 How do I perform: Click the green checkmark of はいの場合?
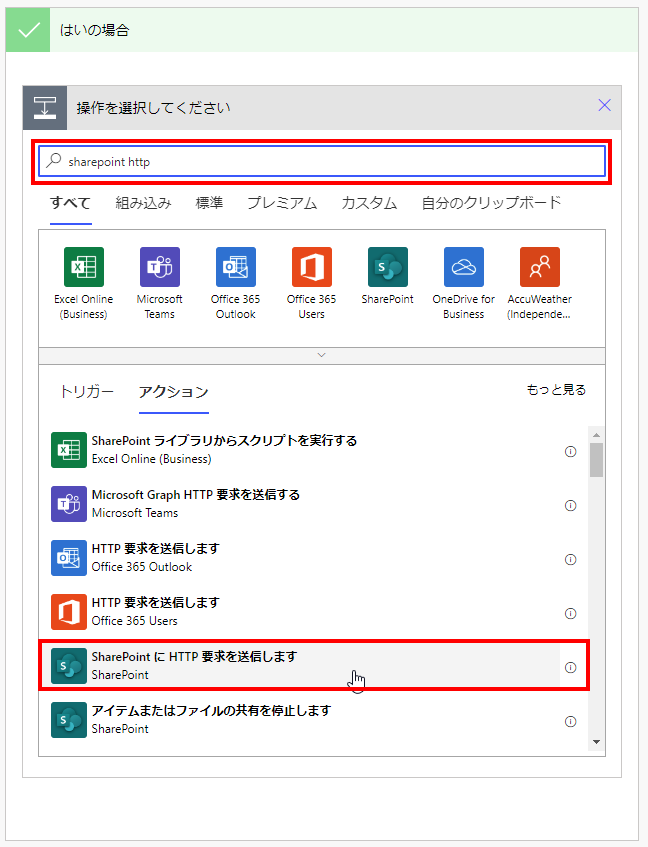[28, 30]
